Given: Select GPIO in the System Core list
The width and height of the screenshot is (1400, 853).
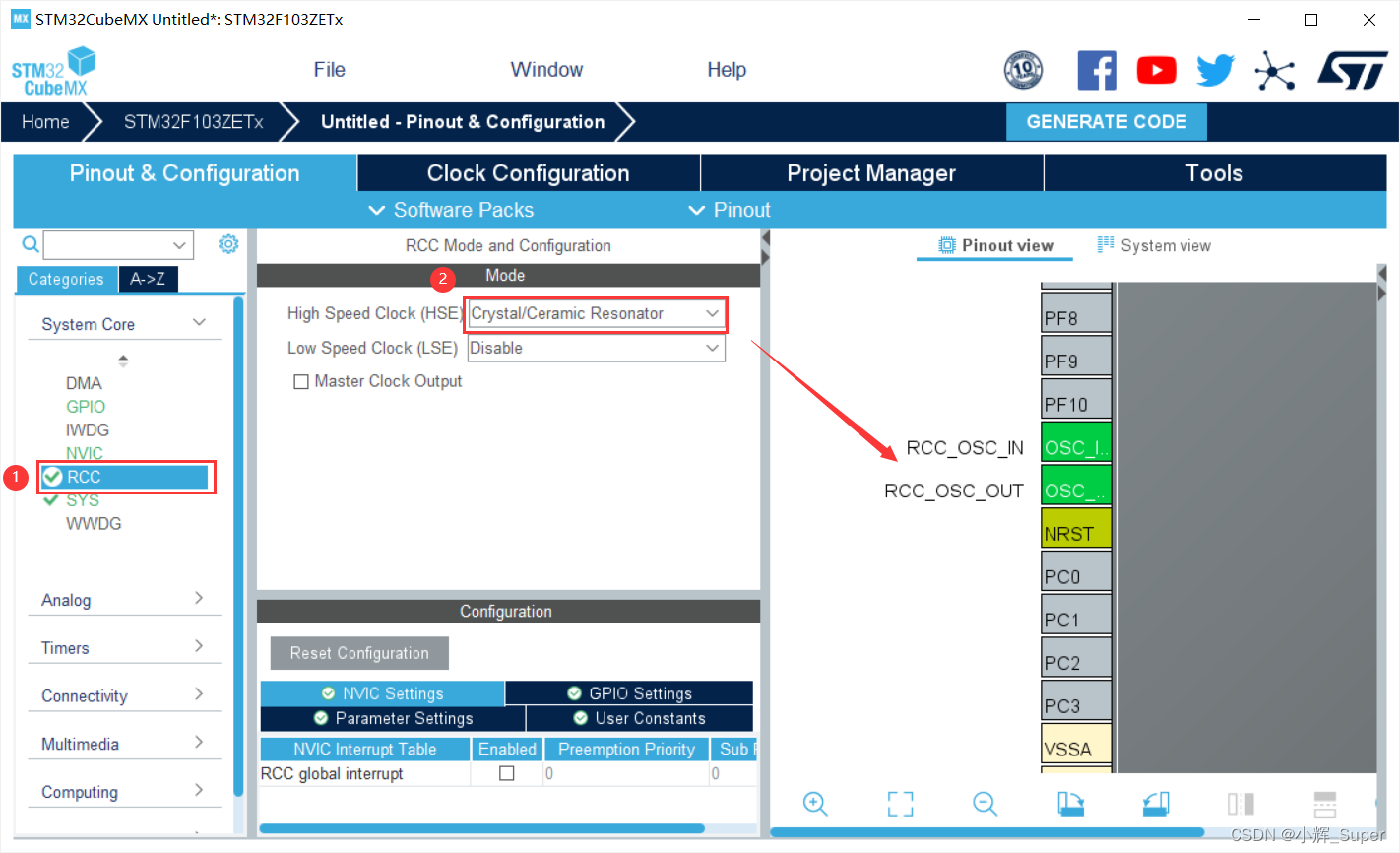Looking at the screenshot, I should (x=86, y=406).
